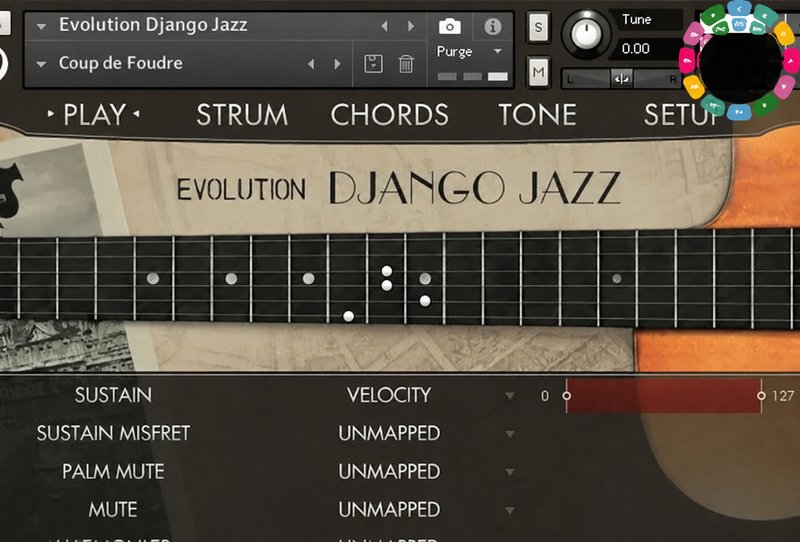Click the camera snapshot icon
Screen dimensions: 800x542
click(x=449, y=26)
